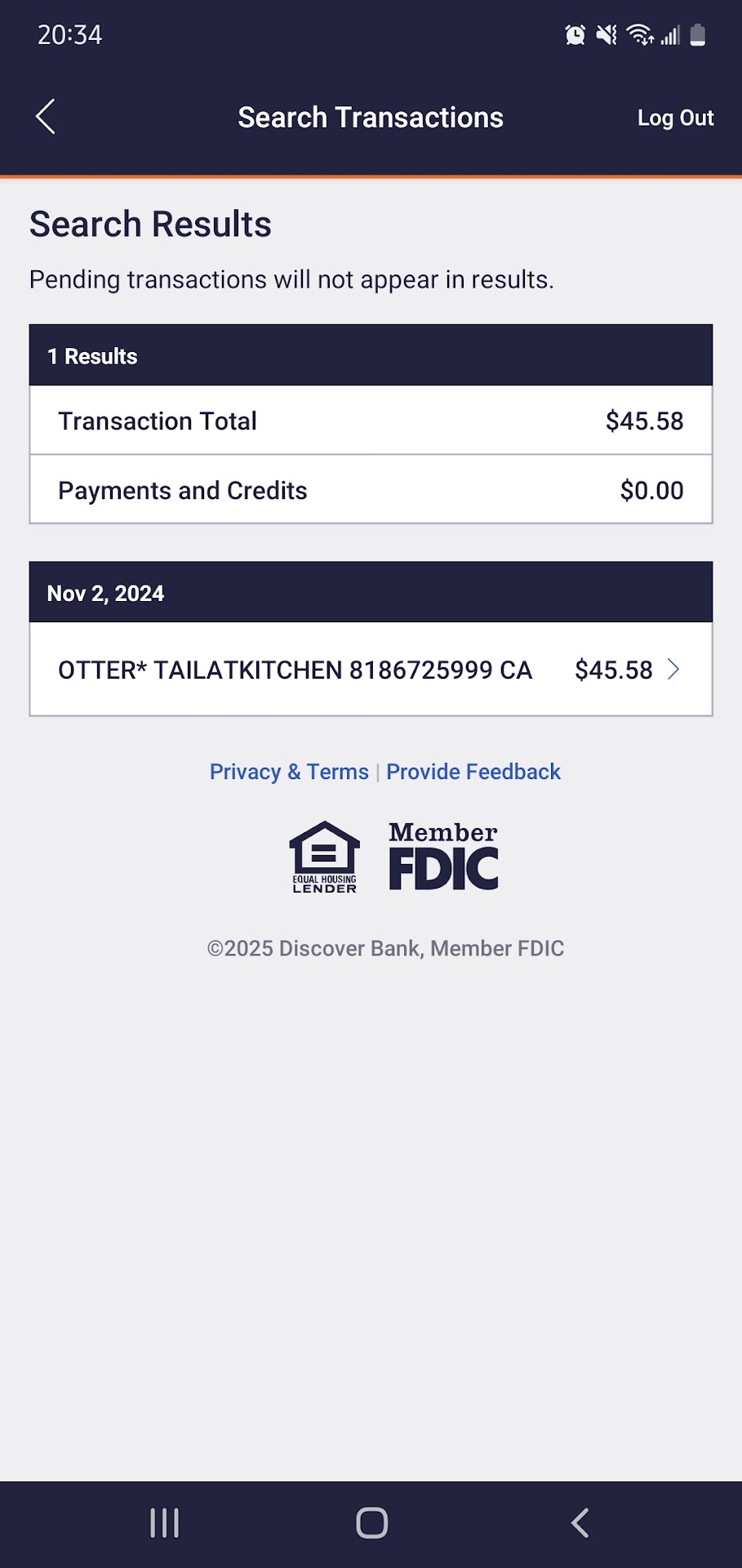Viewport: 742px width, 1568px height.
Task: Tap the Nov 2, 2024 date header
Action: coord(371,593)
